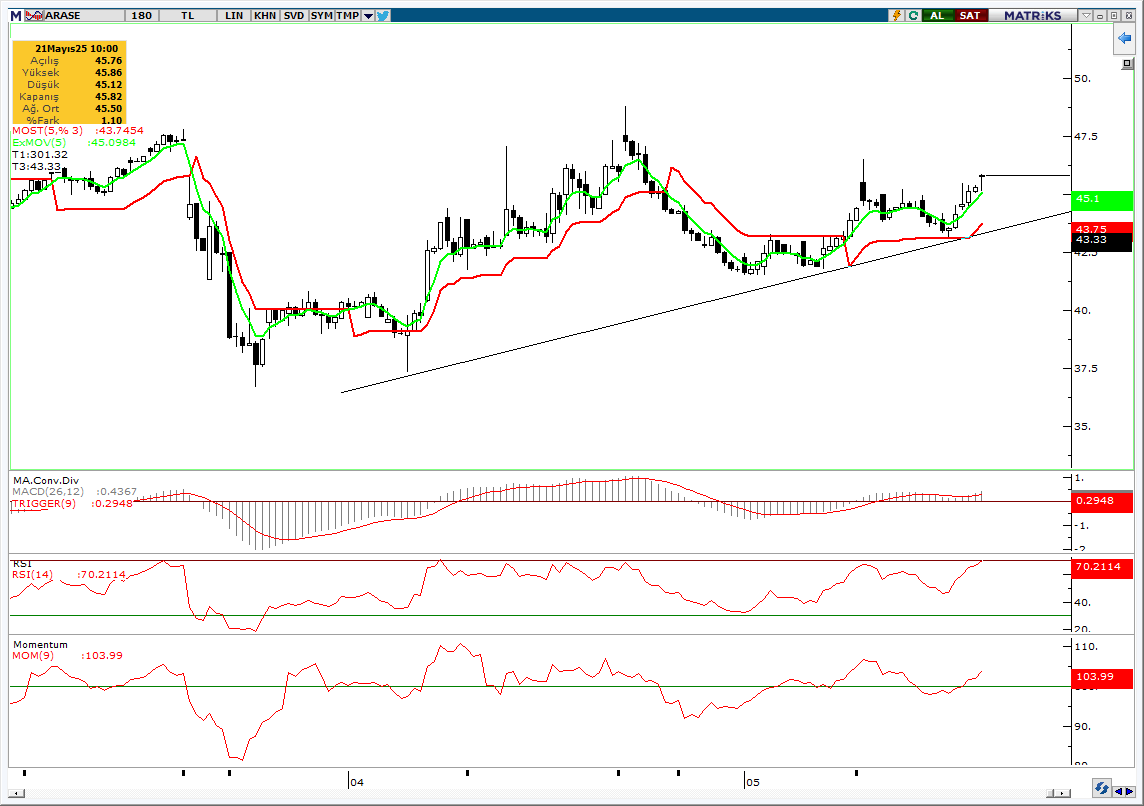Click the TL currency button
The height and width of the screenshot is (806, 1144).
coord(188,15)
